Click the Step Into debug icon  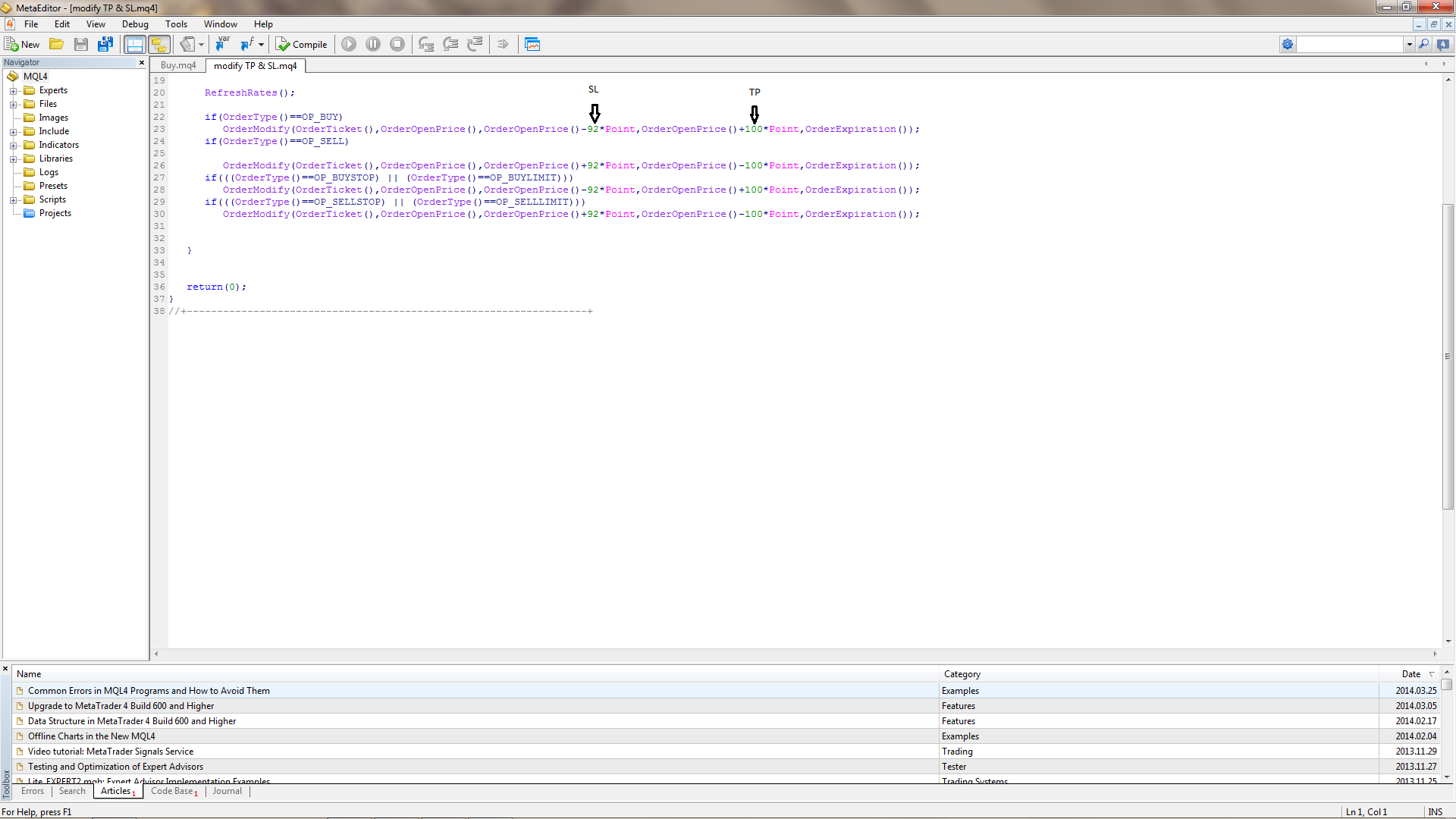pyautogui.click(x=426, y=45)
